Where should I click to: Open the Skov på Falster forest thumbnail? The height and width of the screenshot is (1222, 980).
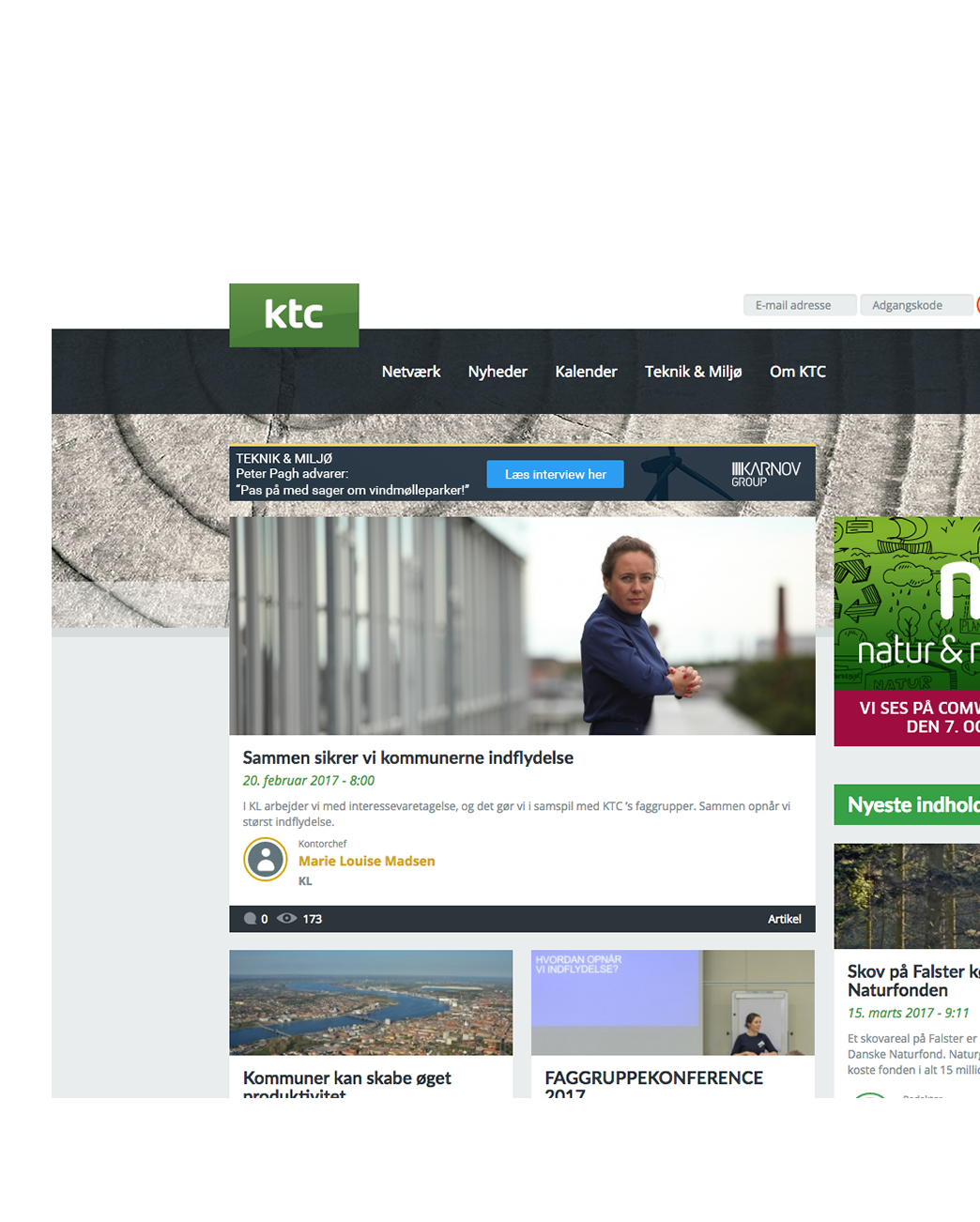click(907, 895)
